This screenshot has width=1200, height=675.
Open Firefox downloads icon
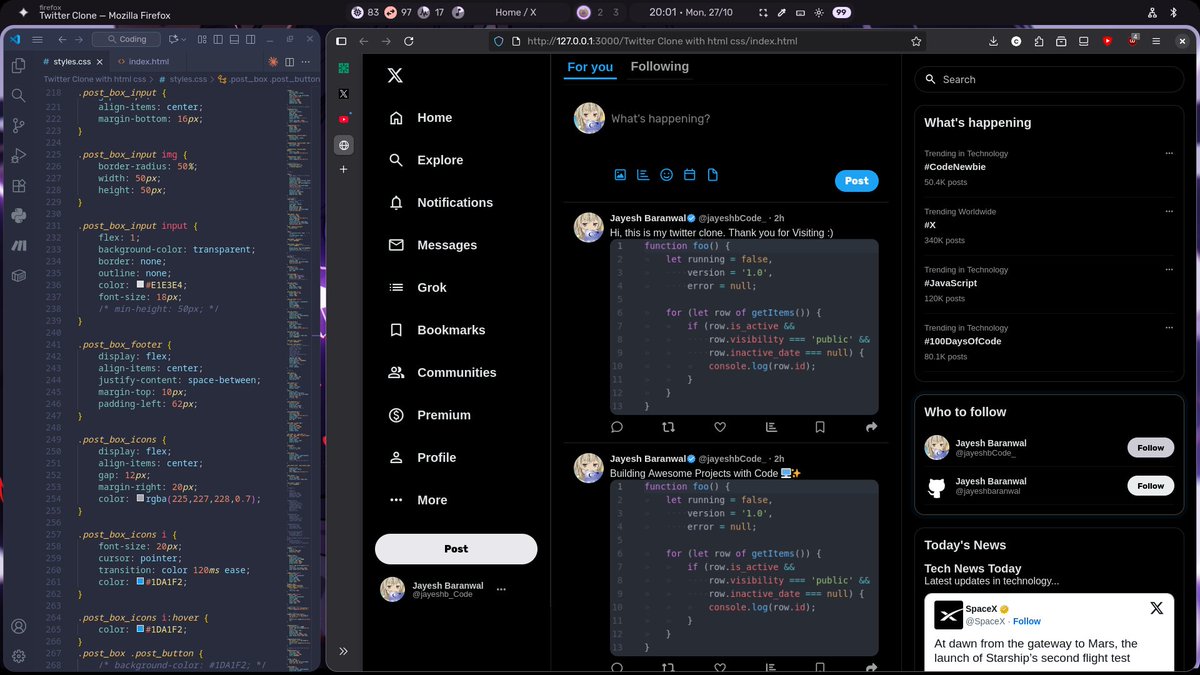(993, 41)
